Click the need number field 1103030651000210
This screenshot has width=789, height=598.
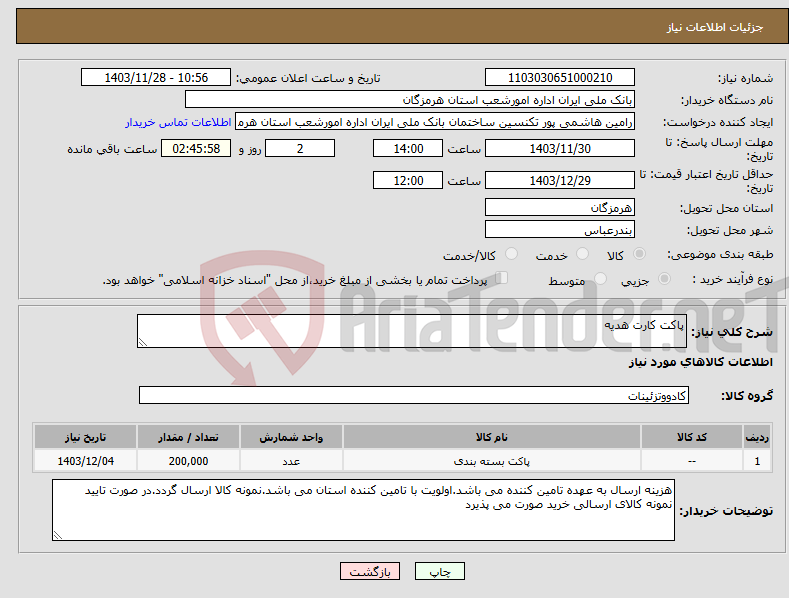560,78
